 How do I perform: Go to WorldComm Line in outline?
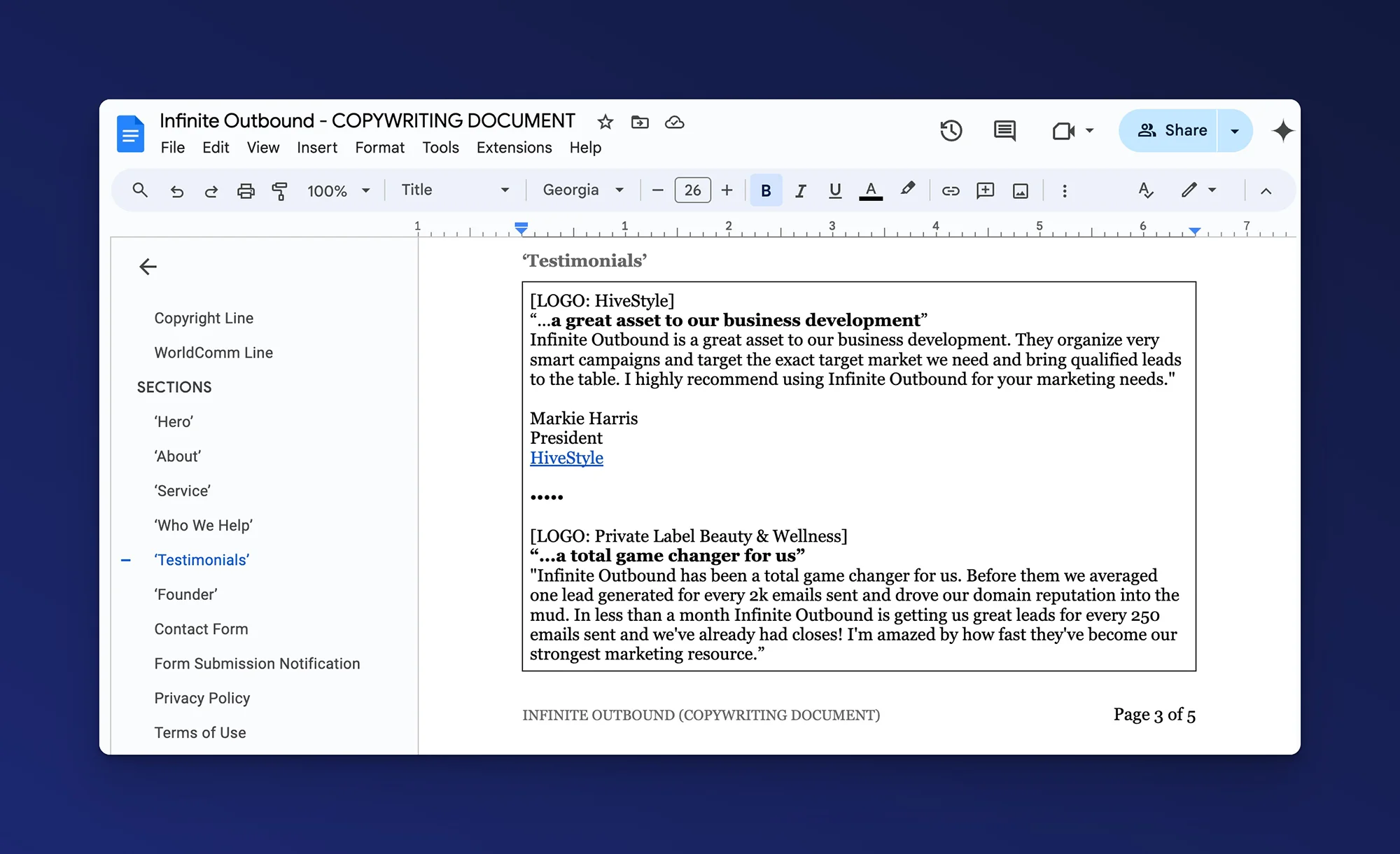coord(213,353)
